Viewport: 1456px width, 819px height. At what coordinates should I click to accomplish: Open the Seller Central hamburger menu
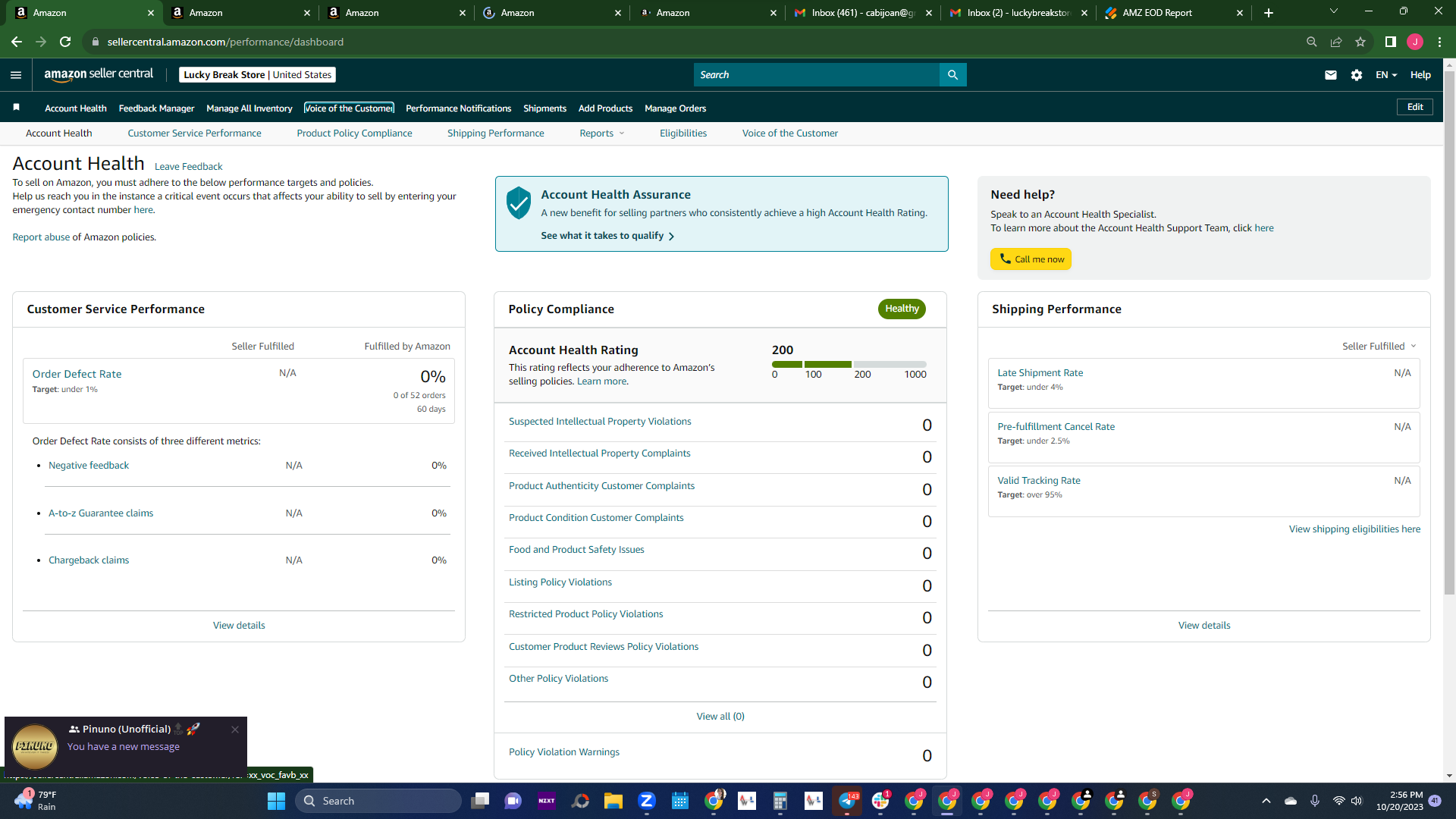16,75
